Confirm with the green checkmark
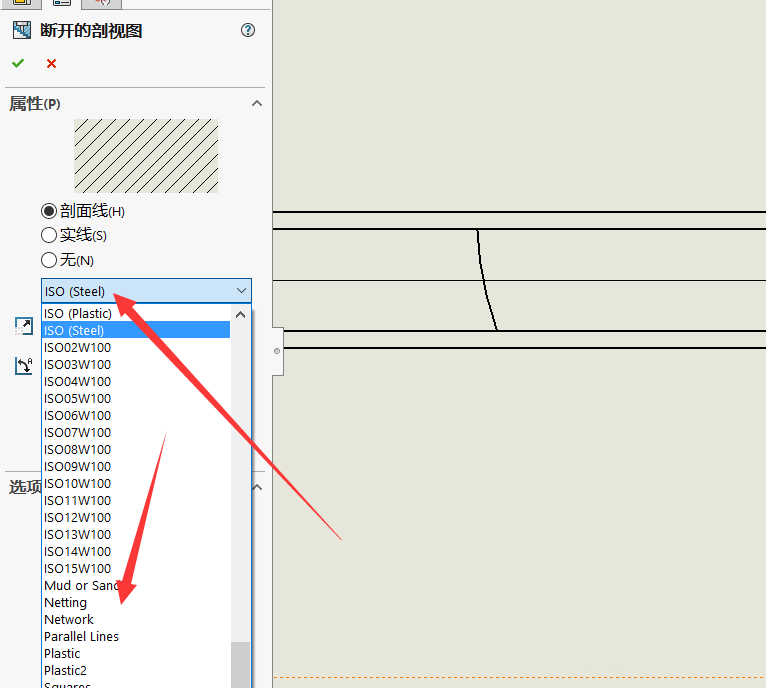 (x=18, y=63)
